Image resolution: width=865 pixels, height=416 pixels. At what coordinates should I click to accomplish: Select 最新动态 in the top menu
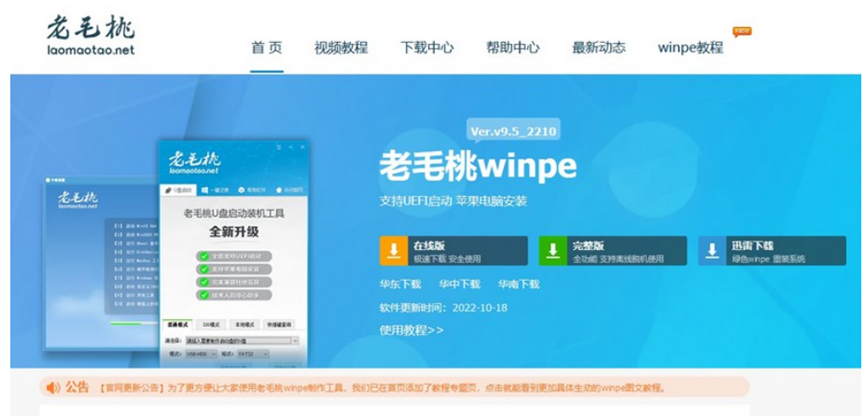[x=599, y=47]
